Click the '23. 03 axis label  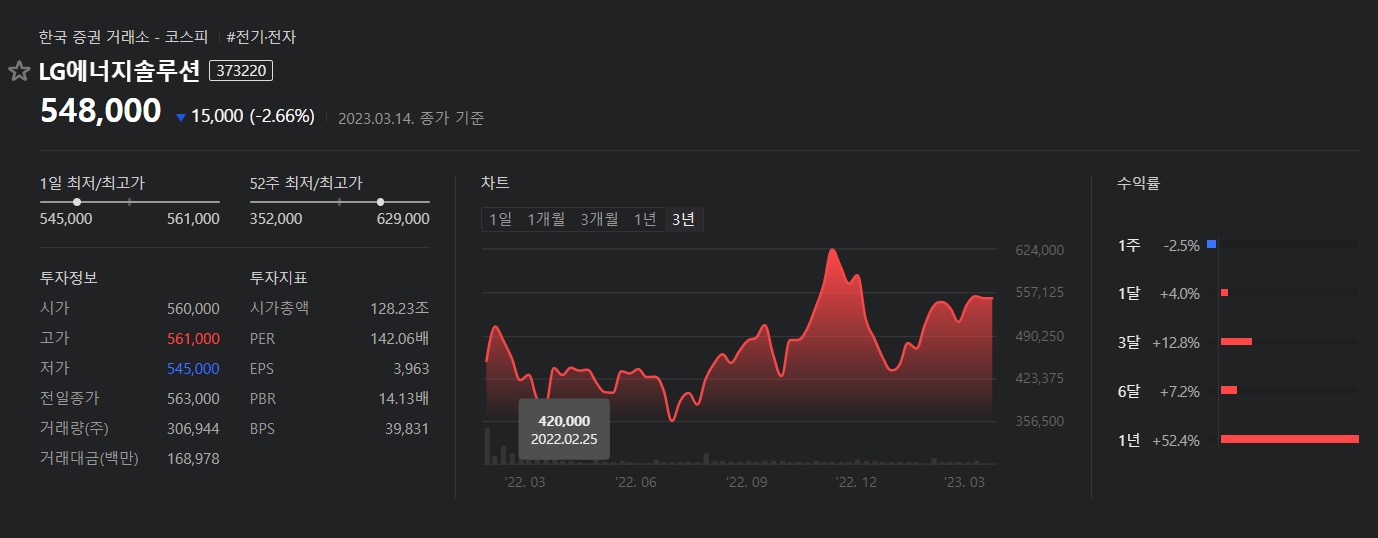tap(965, 482)
